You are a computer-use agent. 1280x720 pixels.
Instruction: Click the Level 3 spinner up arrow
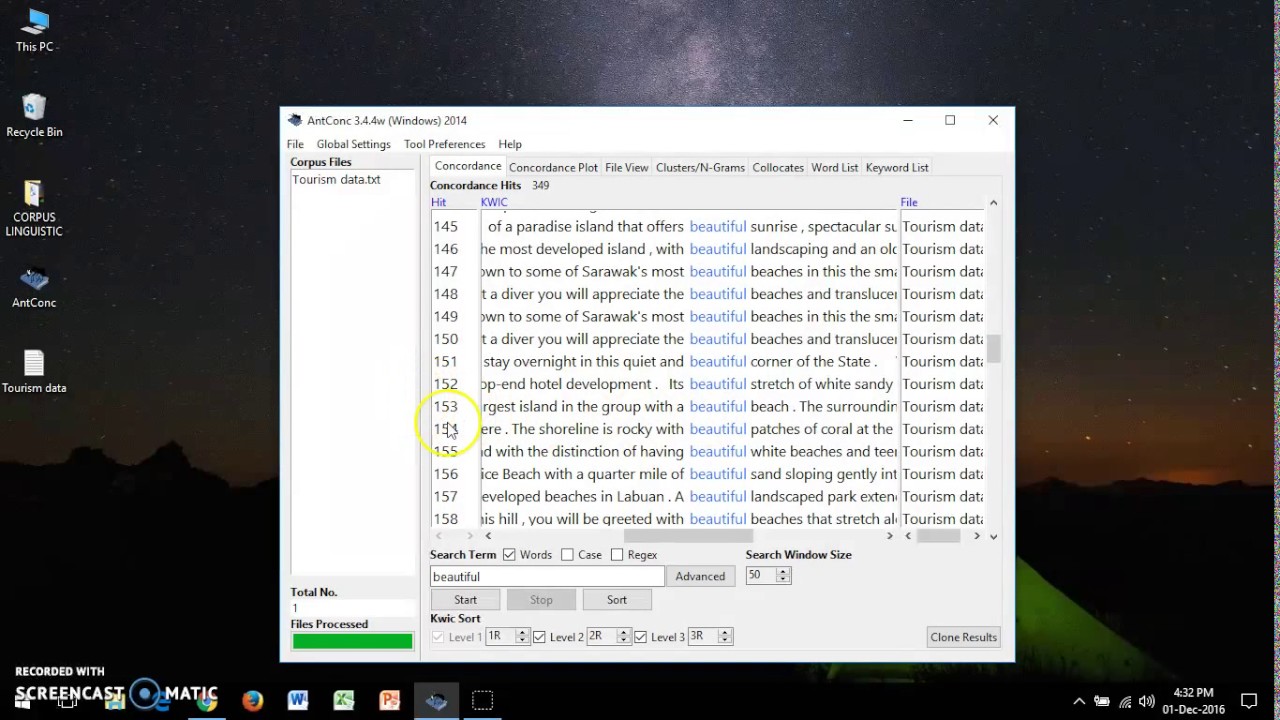pyautogui.click(x=725, y=633)
